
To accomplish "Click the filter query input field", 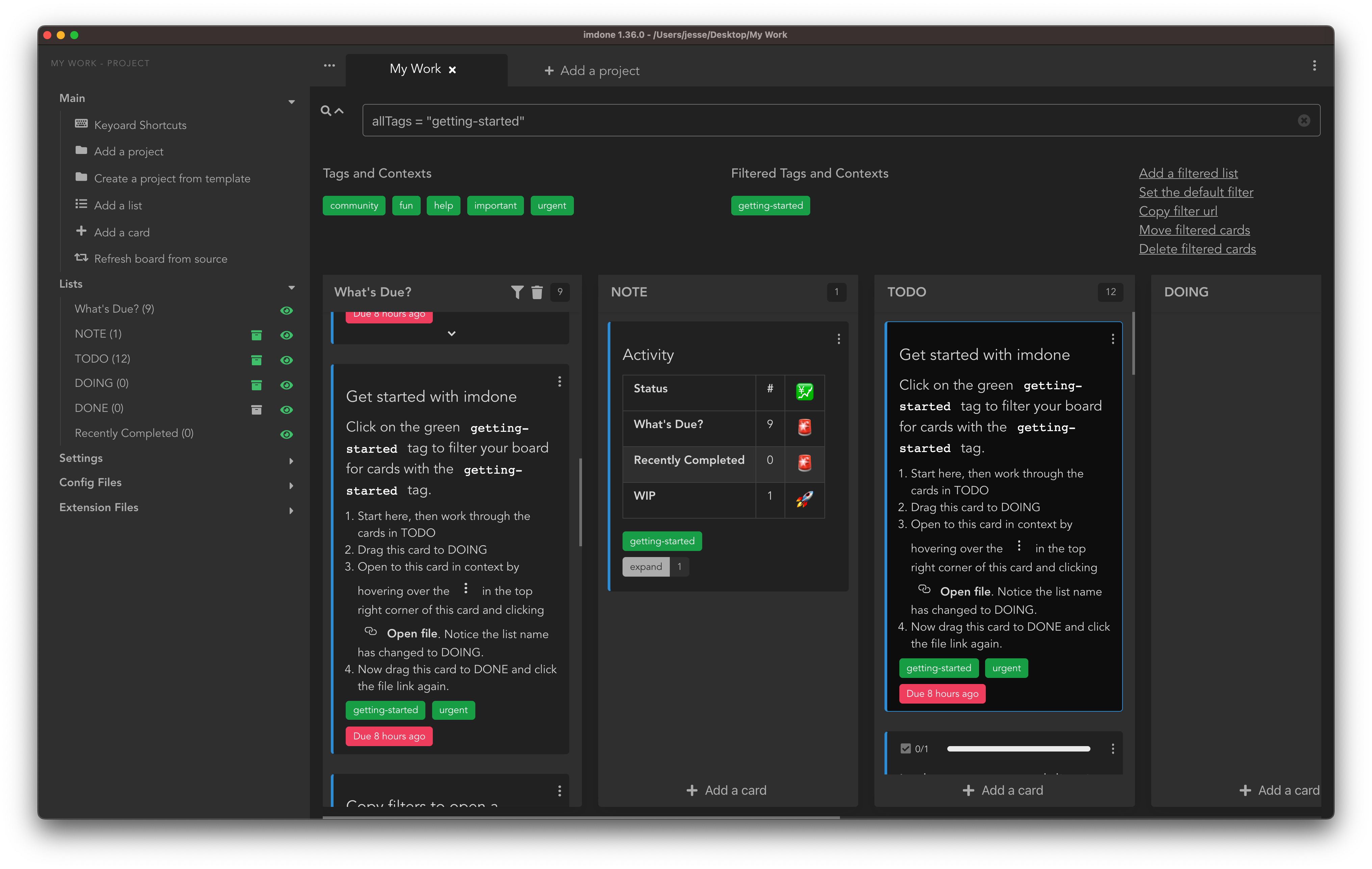I will [841, 120].
